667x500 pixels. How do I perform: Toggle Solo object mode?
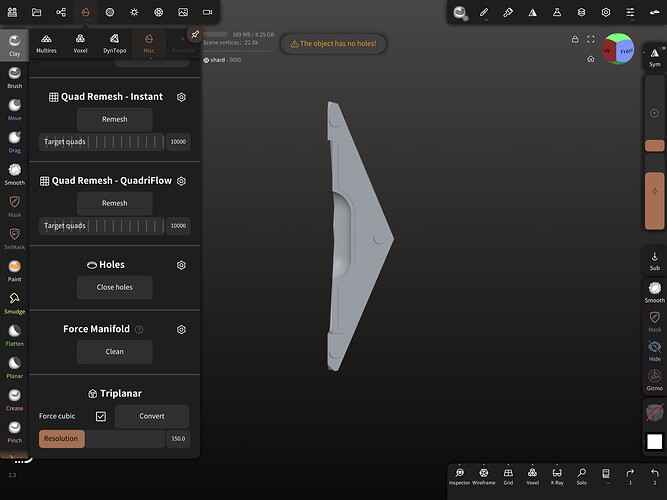(x=581, y=477)
